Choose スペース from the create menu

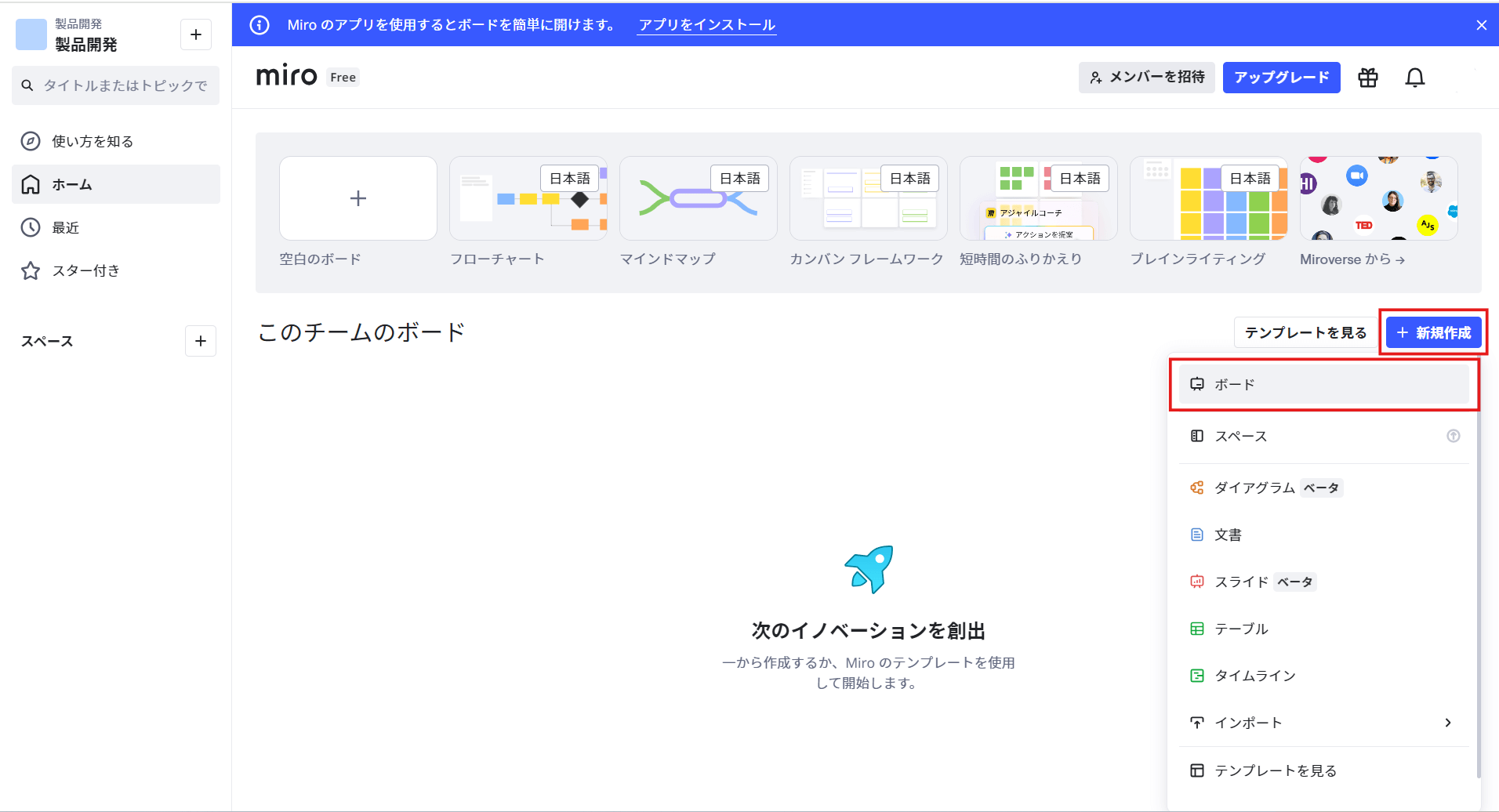coord(1324,436)
